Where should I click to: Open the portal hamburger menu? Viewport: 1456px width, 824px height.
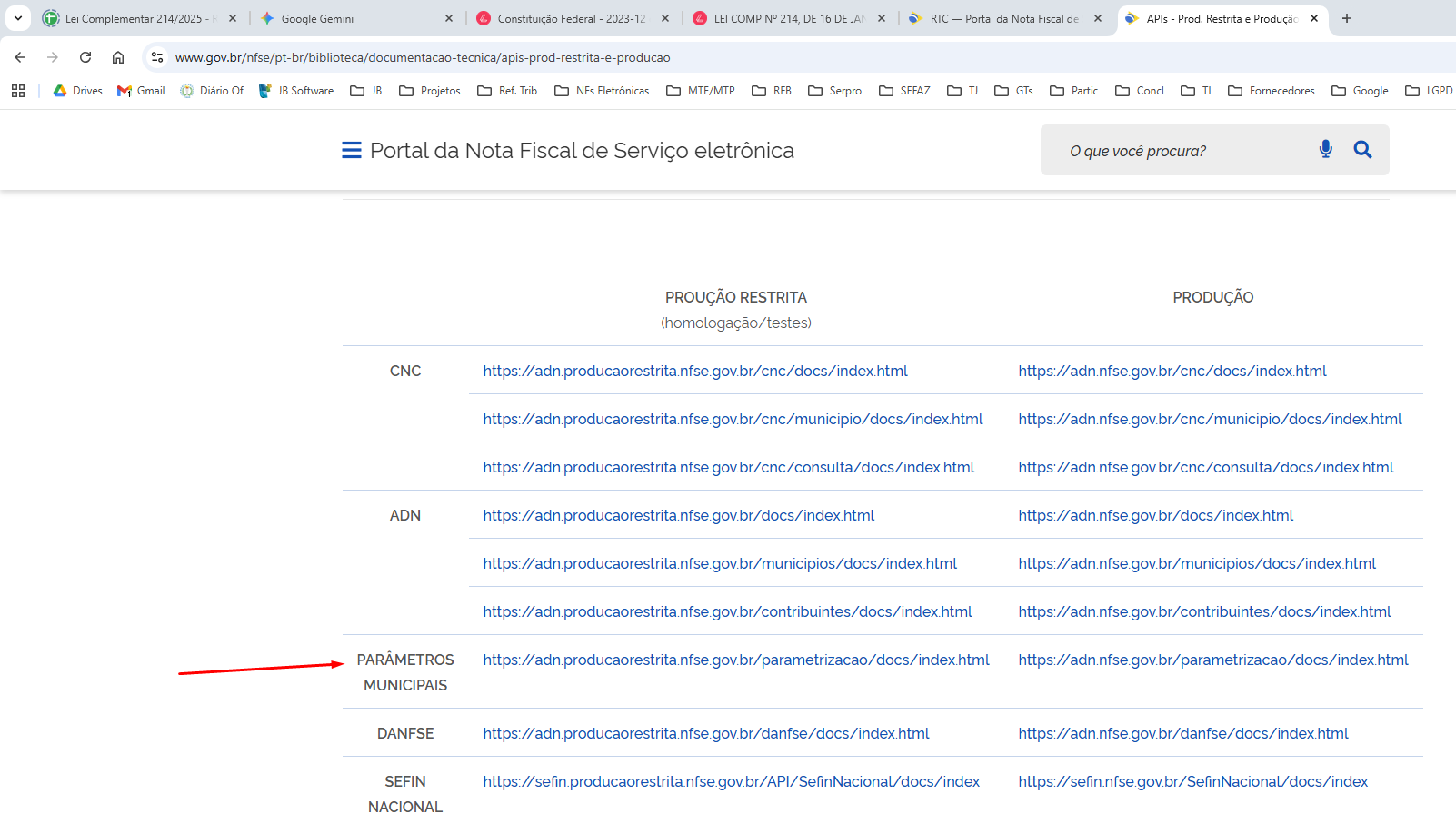(351, 151)
